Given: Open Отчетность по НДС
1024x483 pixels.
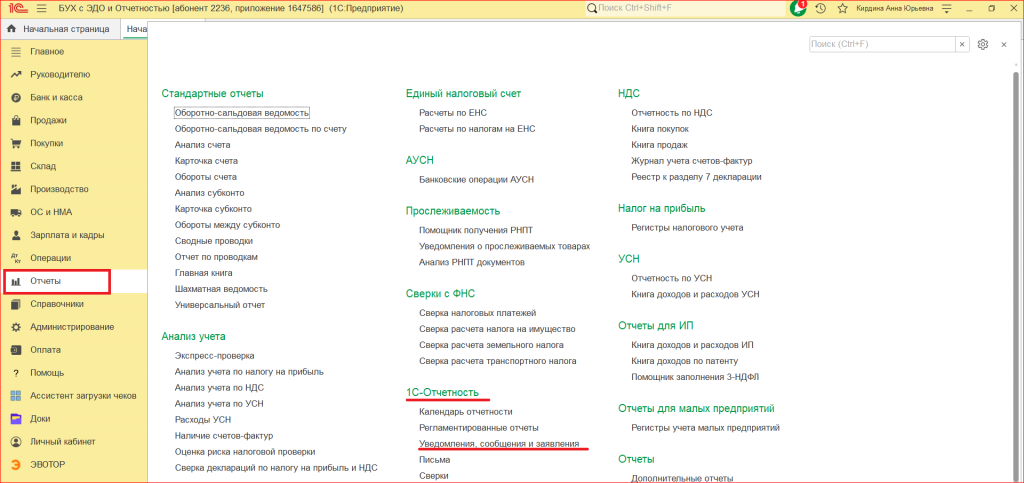Looking at the screenshot, I should pyautogui.click(x=672, y=113).
